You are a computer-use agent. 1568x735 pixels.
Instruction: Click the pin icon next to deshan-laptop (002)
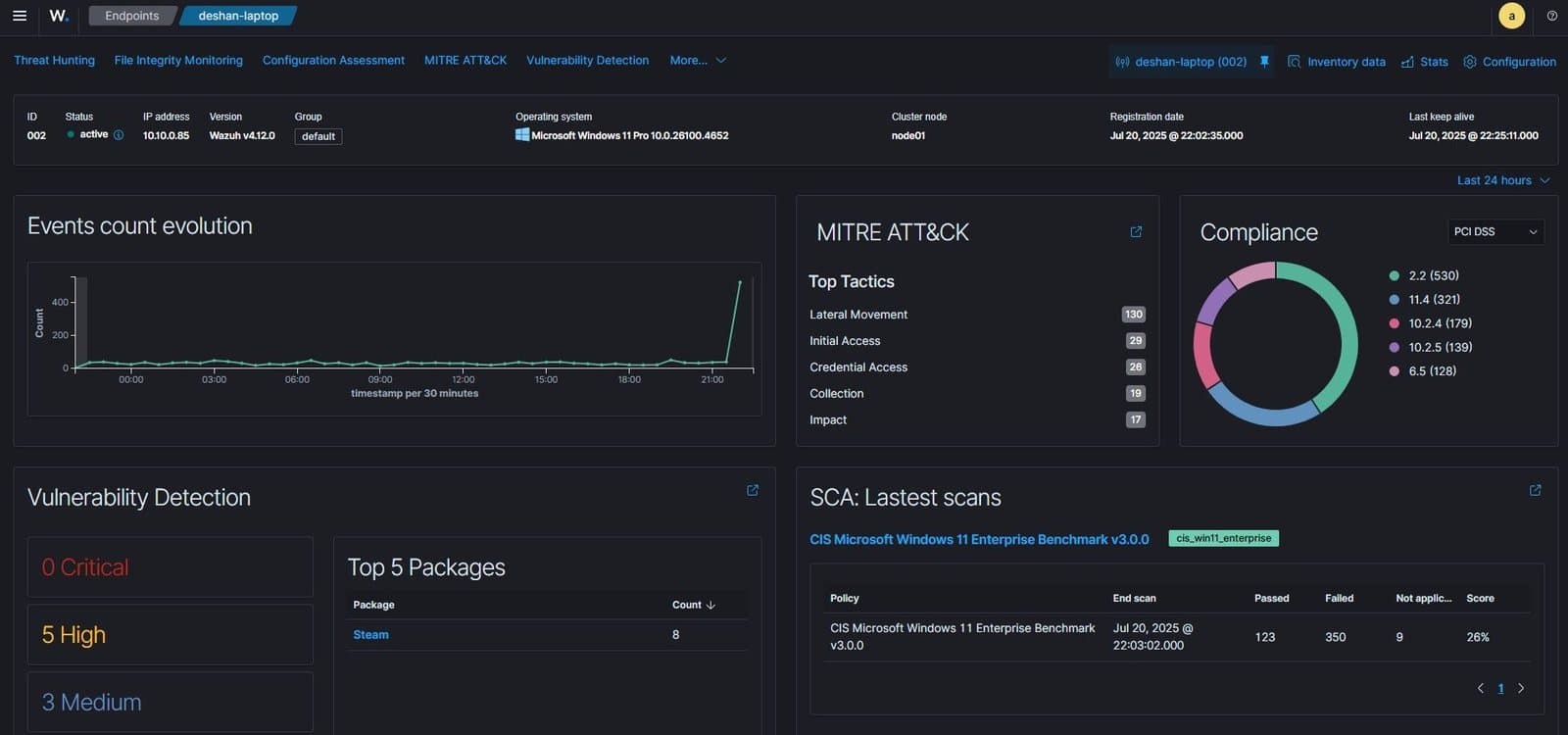pyautogui.click(x=1264, y=61)
